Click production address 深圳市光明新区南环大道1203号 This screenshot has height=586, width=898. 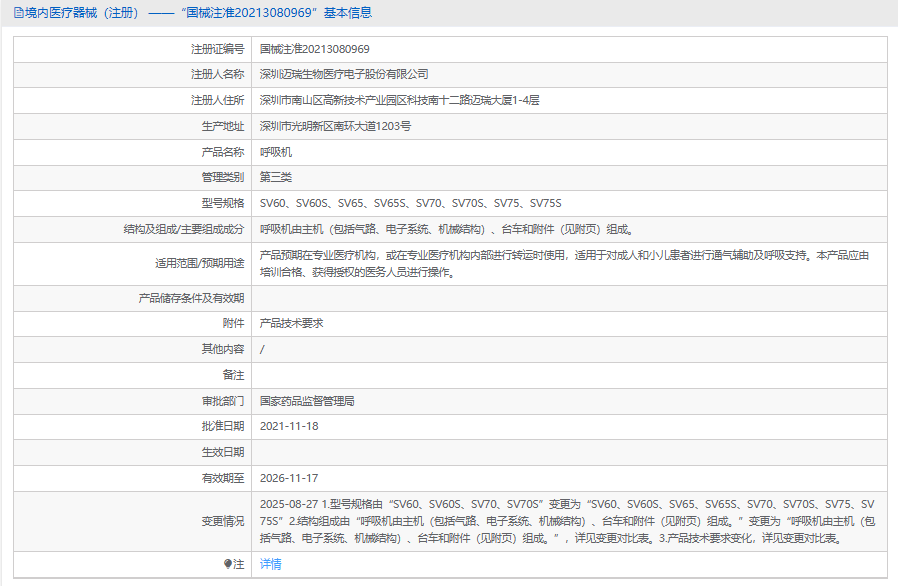(x=335, y=127)
